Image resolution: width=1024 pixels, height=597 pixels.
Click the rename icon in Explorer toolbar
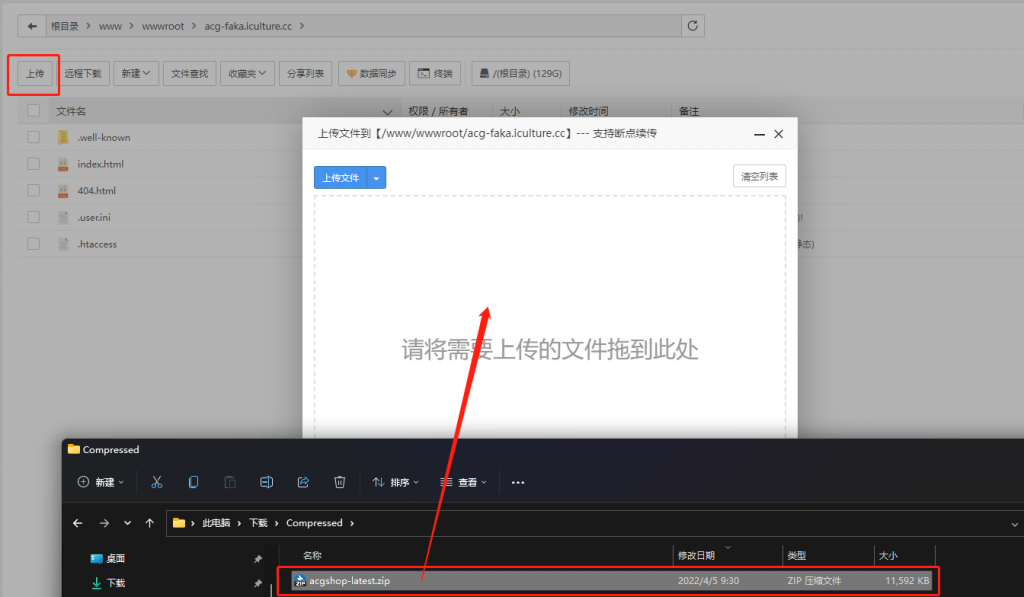(x=266, y=482)
